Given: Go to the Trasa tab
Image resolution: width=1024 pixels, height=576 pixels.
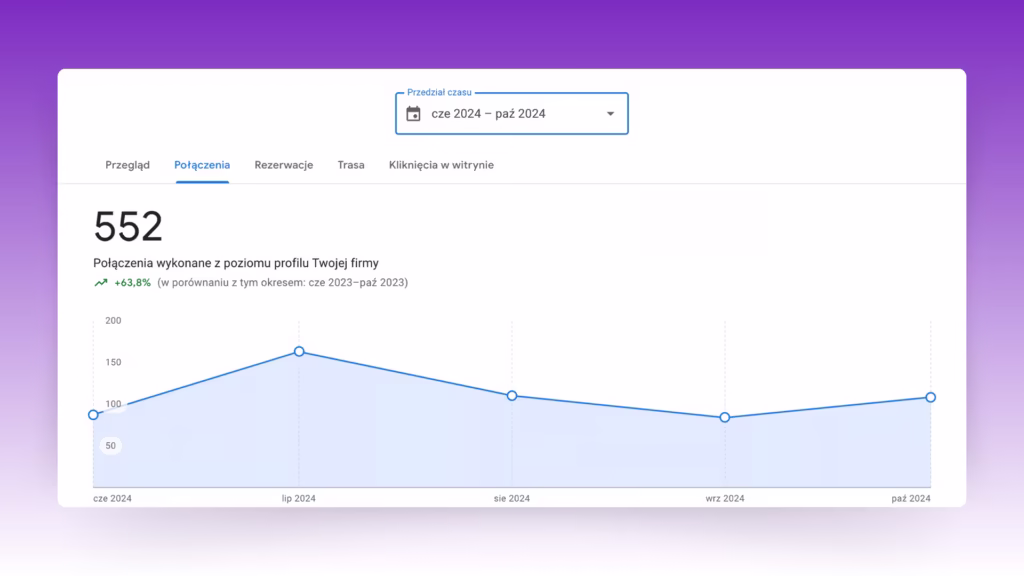Looking at the screenshot, I should [x=351, y=165].
